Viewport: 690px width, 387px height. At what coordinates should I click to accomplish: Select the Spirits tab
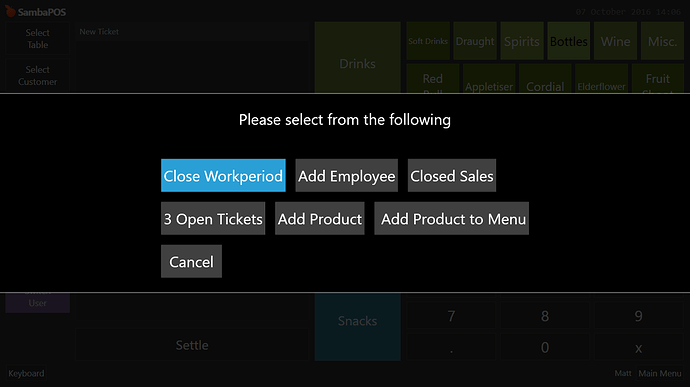point(521,41)
